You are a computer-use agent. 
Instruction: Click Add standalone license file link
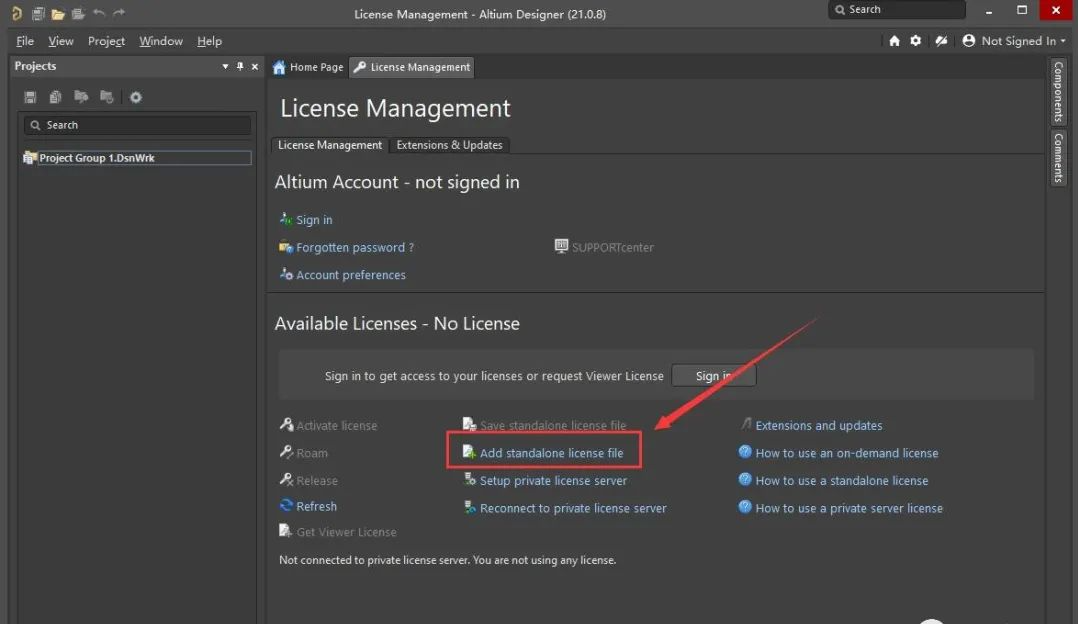coord(551,453)
